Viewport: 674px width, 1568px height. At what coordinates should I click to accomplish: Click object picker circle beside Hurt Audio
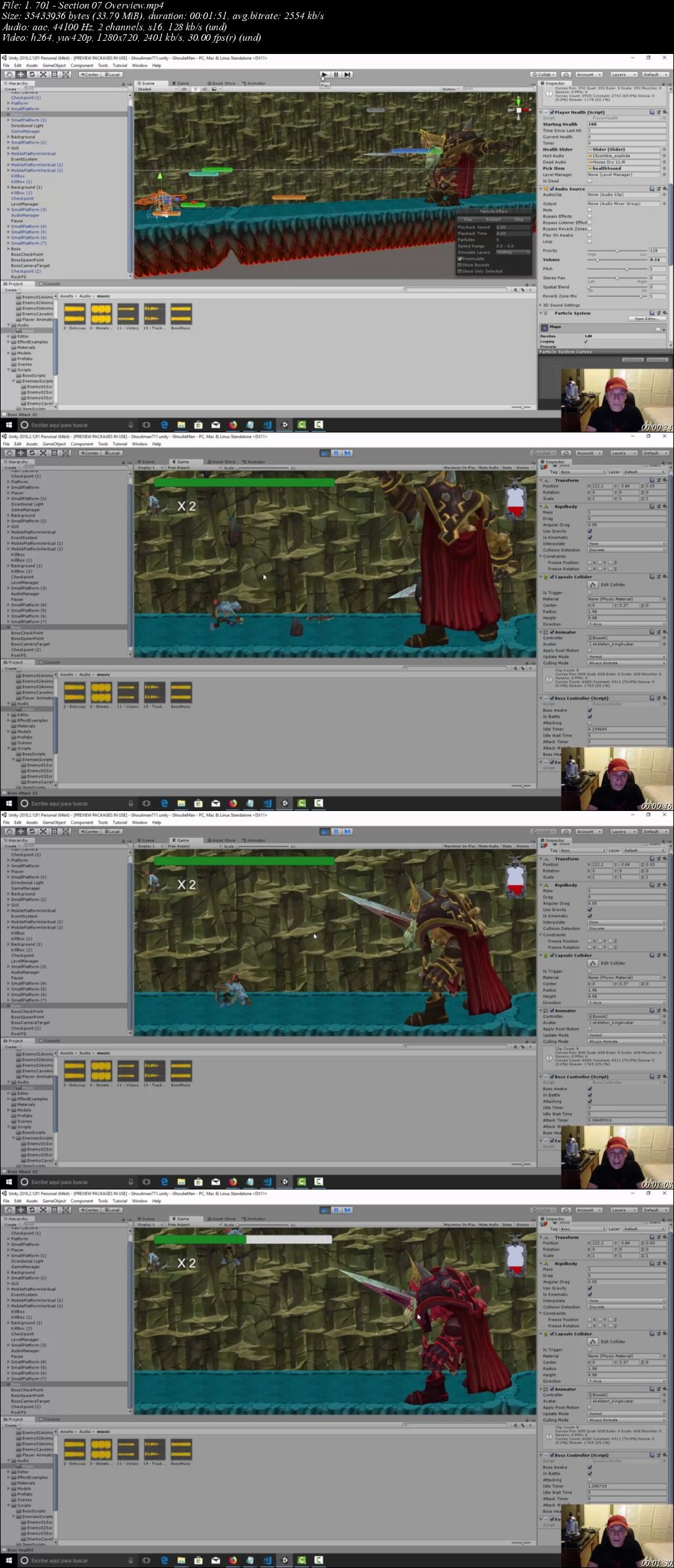point(663,156)
